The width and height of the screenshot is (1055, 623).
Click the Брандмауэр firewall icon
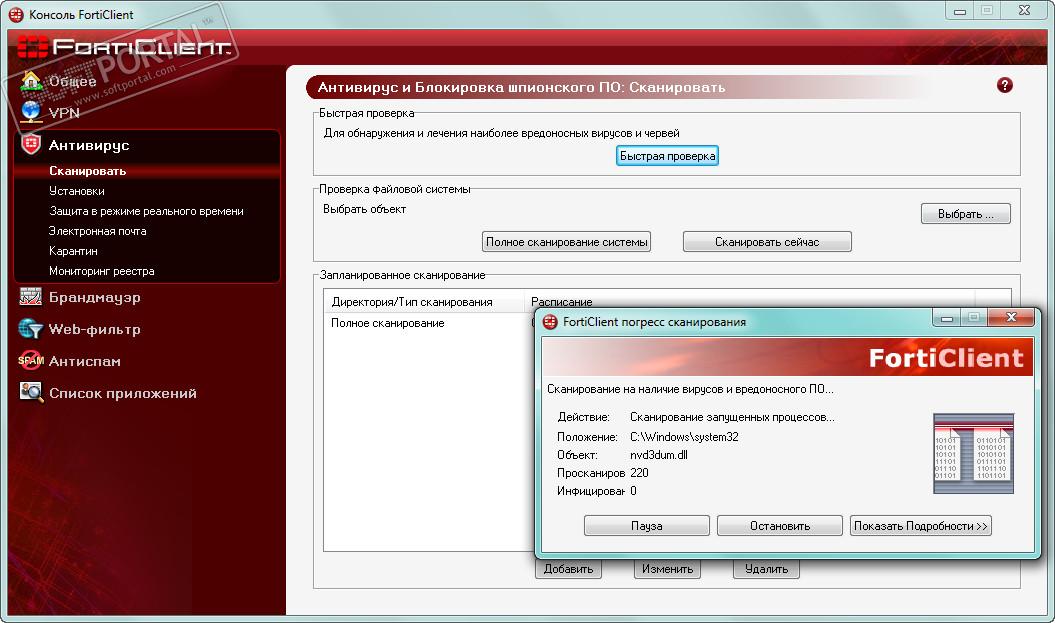tap(31, 297)
